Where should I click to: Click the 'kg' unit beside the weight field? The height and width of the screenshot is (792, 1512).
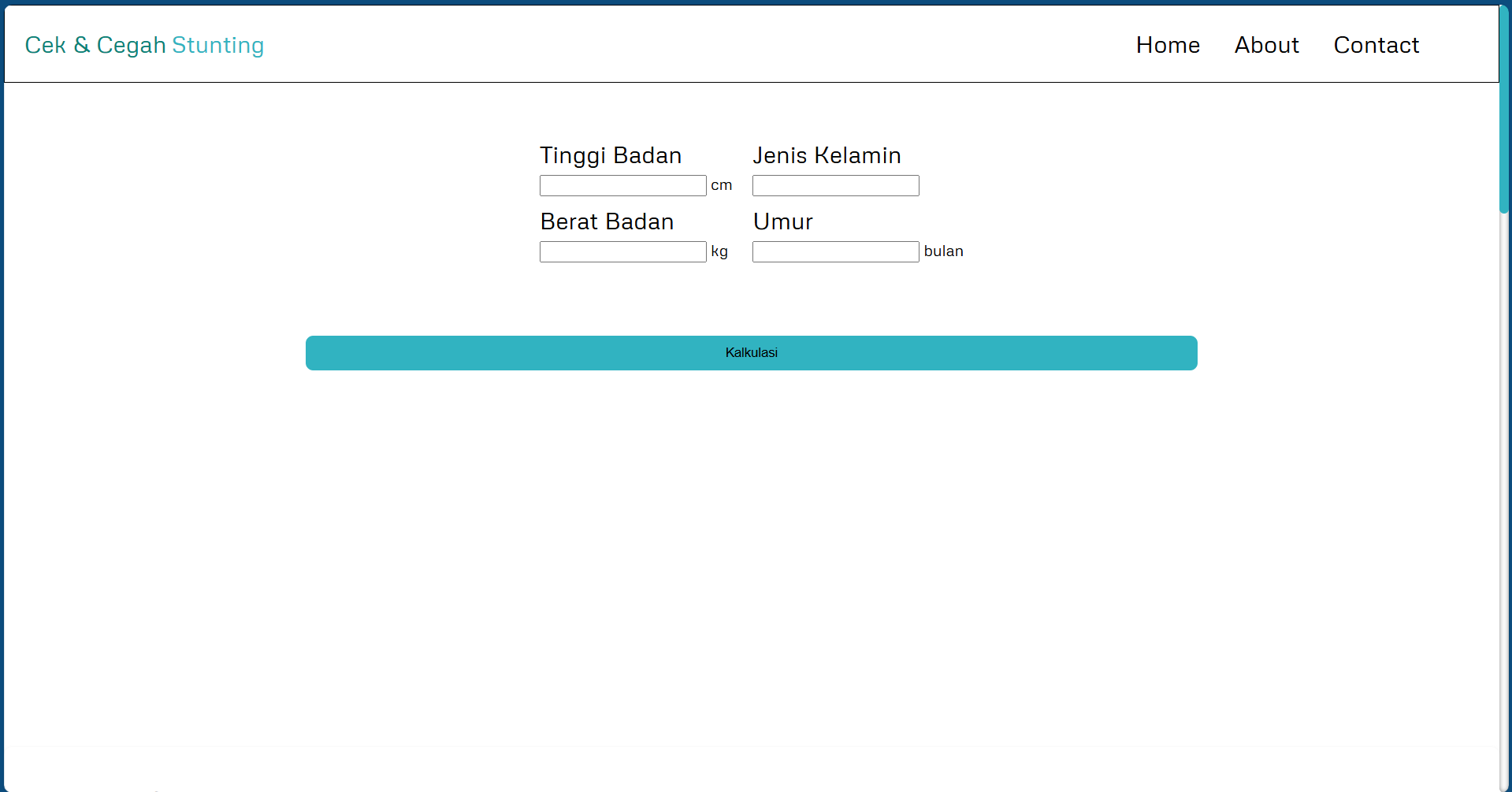(719, 252)
